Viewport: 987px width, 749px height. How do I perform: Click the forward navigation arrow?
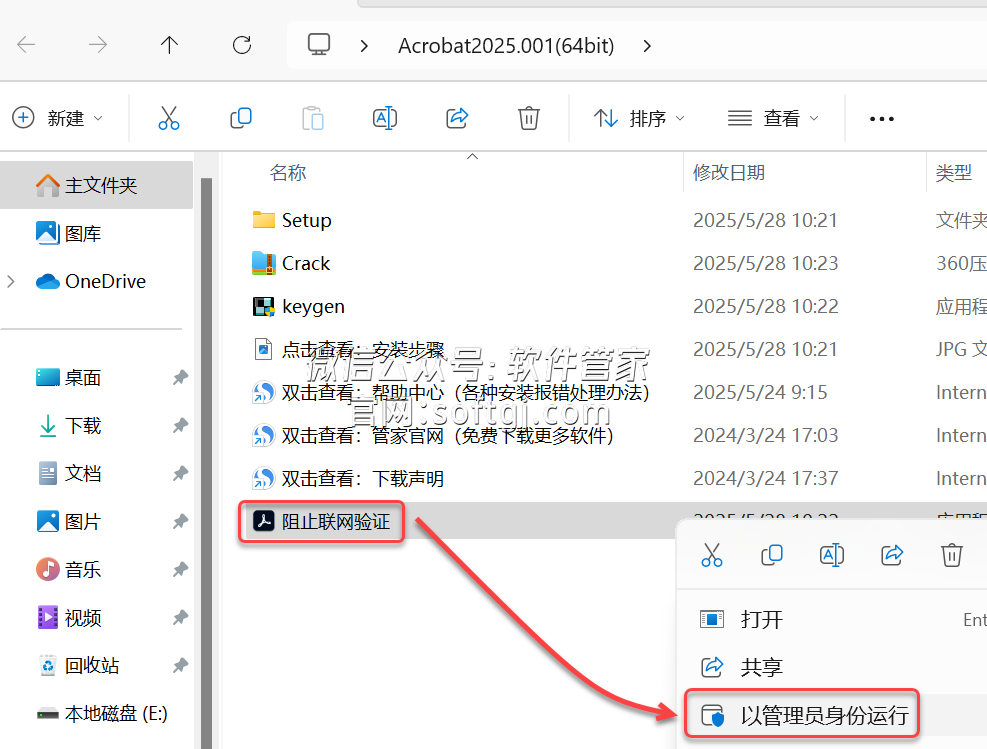pyautogui.click(x=98, y=45)
